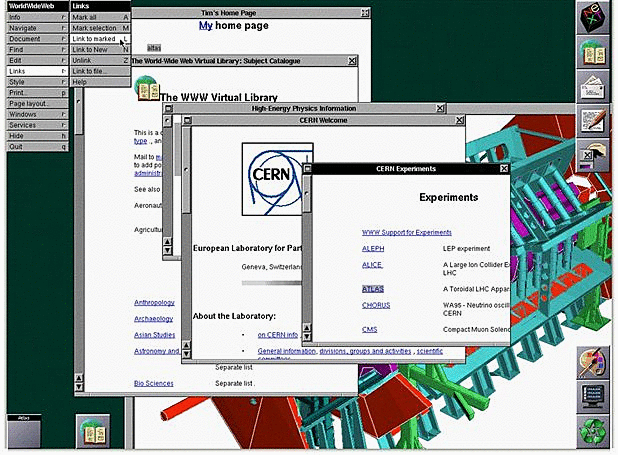Image resolution: width=618 pixels, height=455 pixels.
Task: Click scroll down arrow in Virtual Library window
Action: pos(79,387)
